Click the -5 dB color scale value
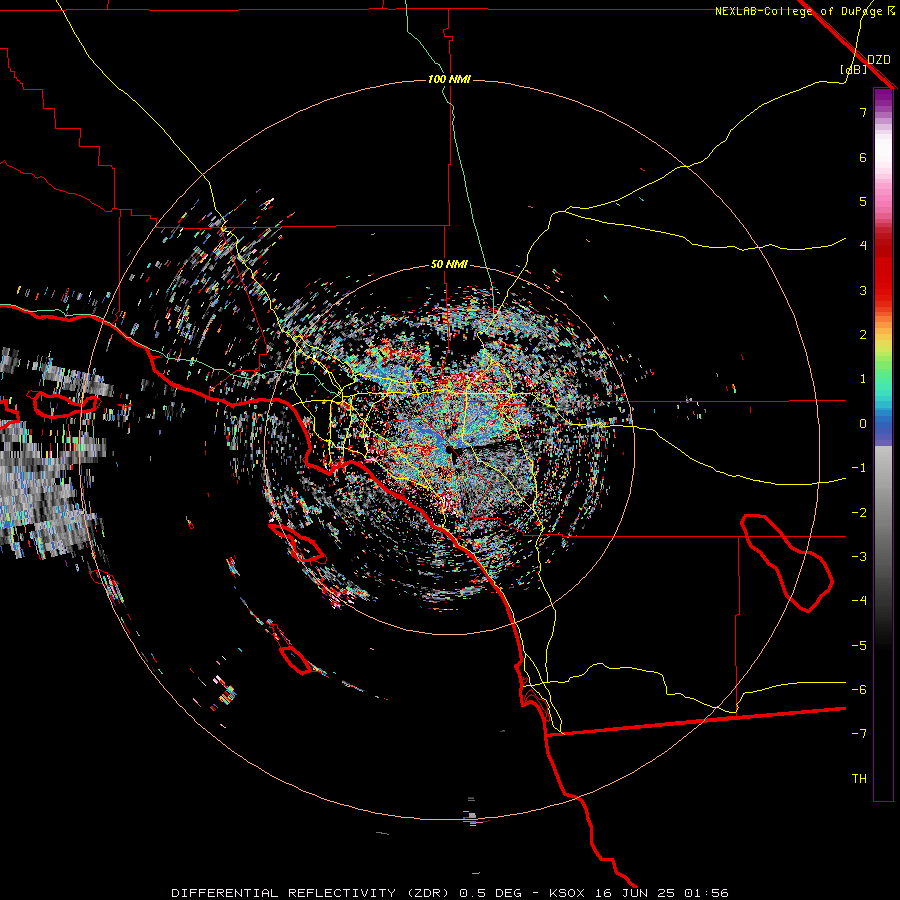This screenshot has width=900, height=900. 859,646
